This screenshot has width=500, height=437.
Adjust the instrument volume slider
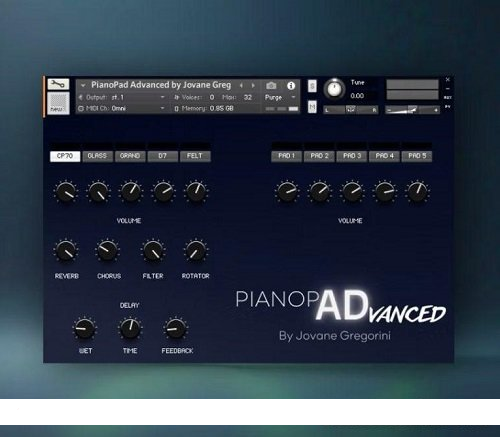[x=412, y=110]
